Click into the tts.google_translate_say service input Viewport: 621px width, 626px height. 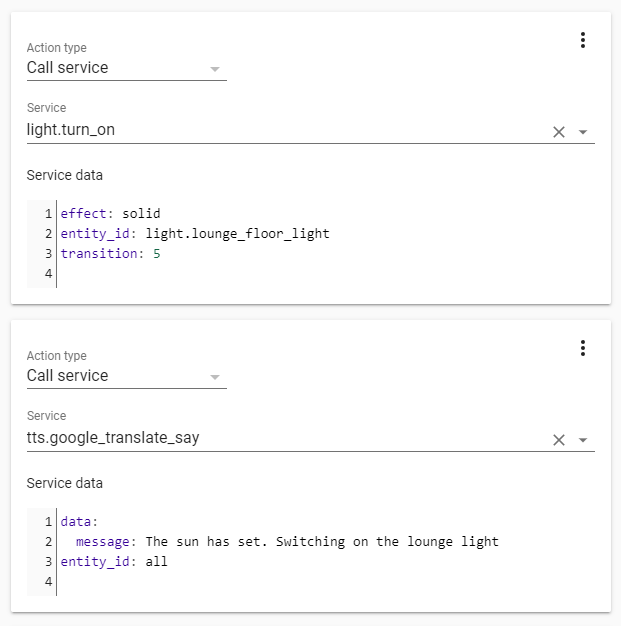coord(280,438)
